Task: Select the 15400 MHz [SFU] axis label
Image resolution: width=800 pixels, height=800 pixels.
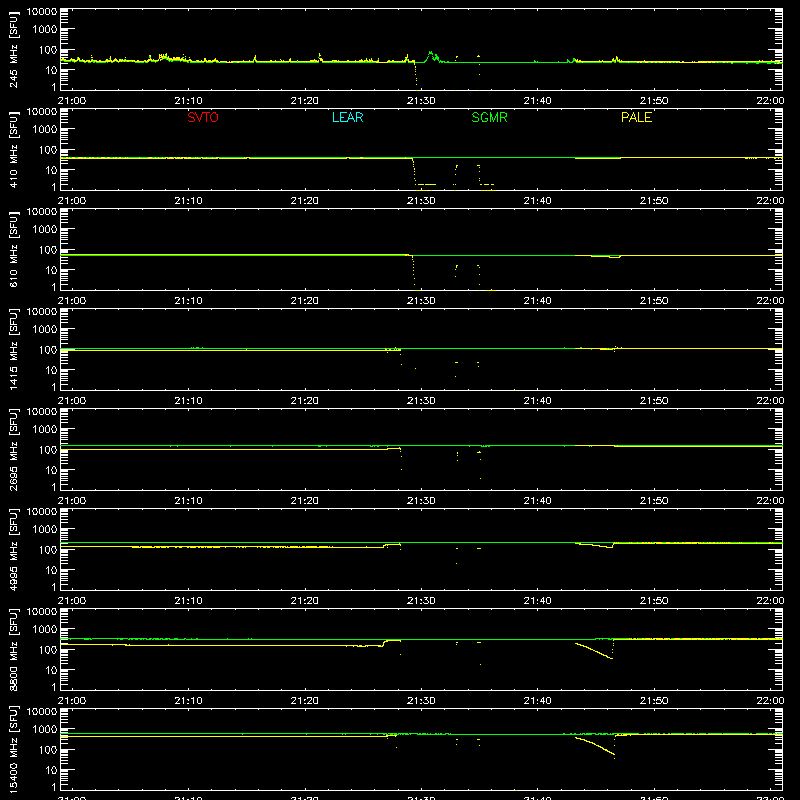Action: (x=14, y=749)
